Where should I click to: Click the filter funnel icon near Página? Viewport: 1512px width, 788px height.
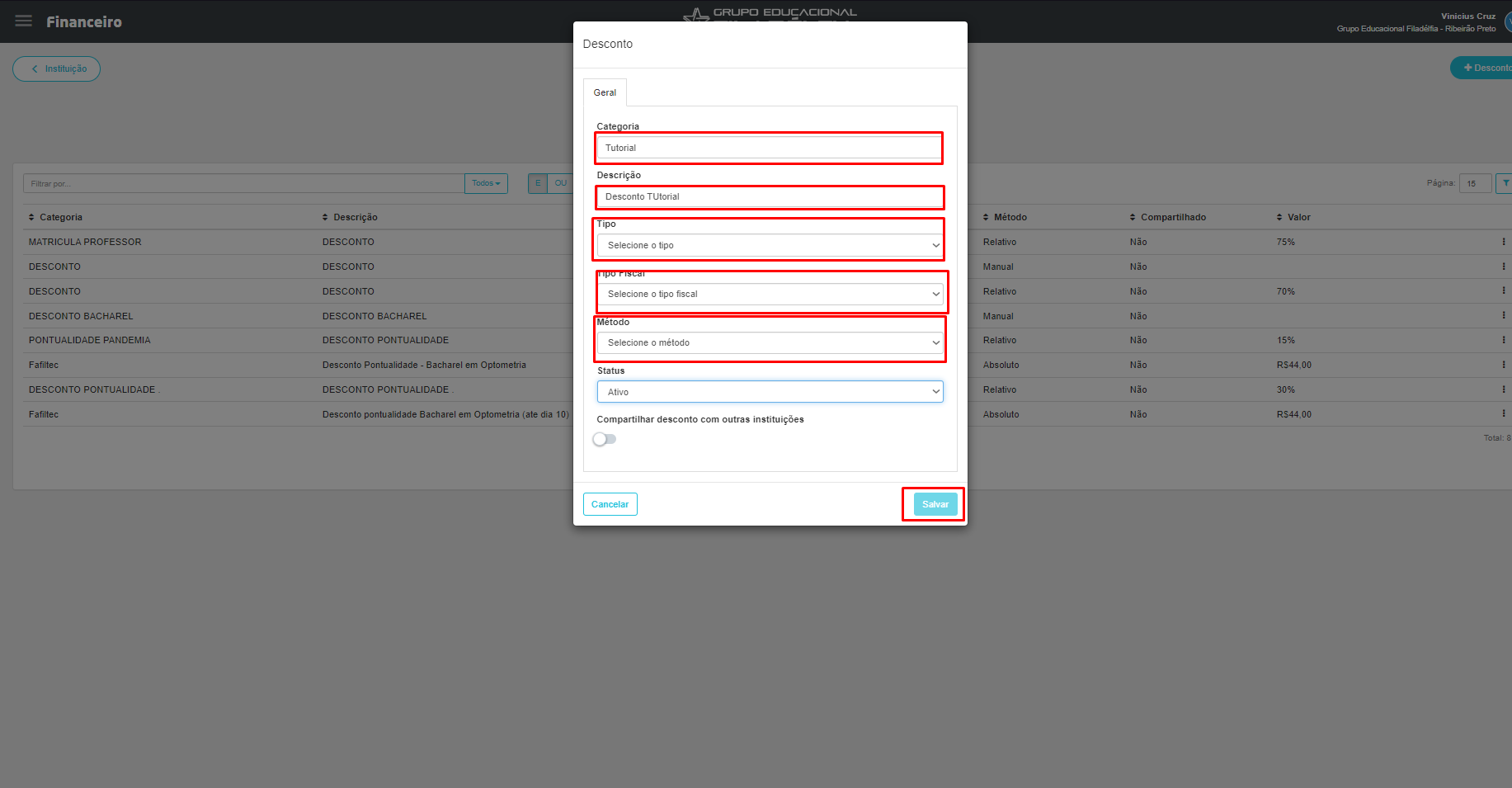[1505, 183]
